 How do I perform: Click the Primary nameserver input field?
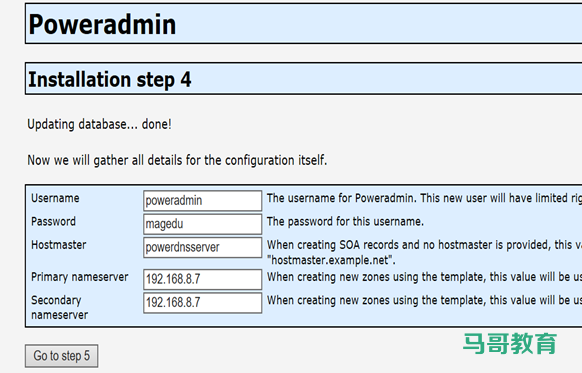[x=203, y=279]
